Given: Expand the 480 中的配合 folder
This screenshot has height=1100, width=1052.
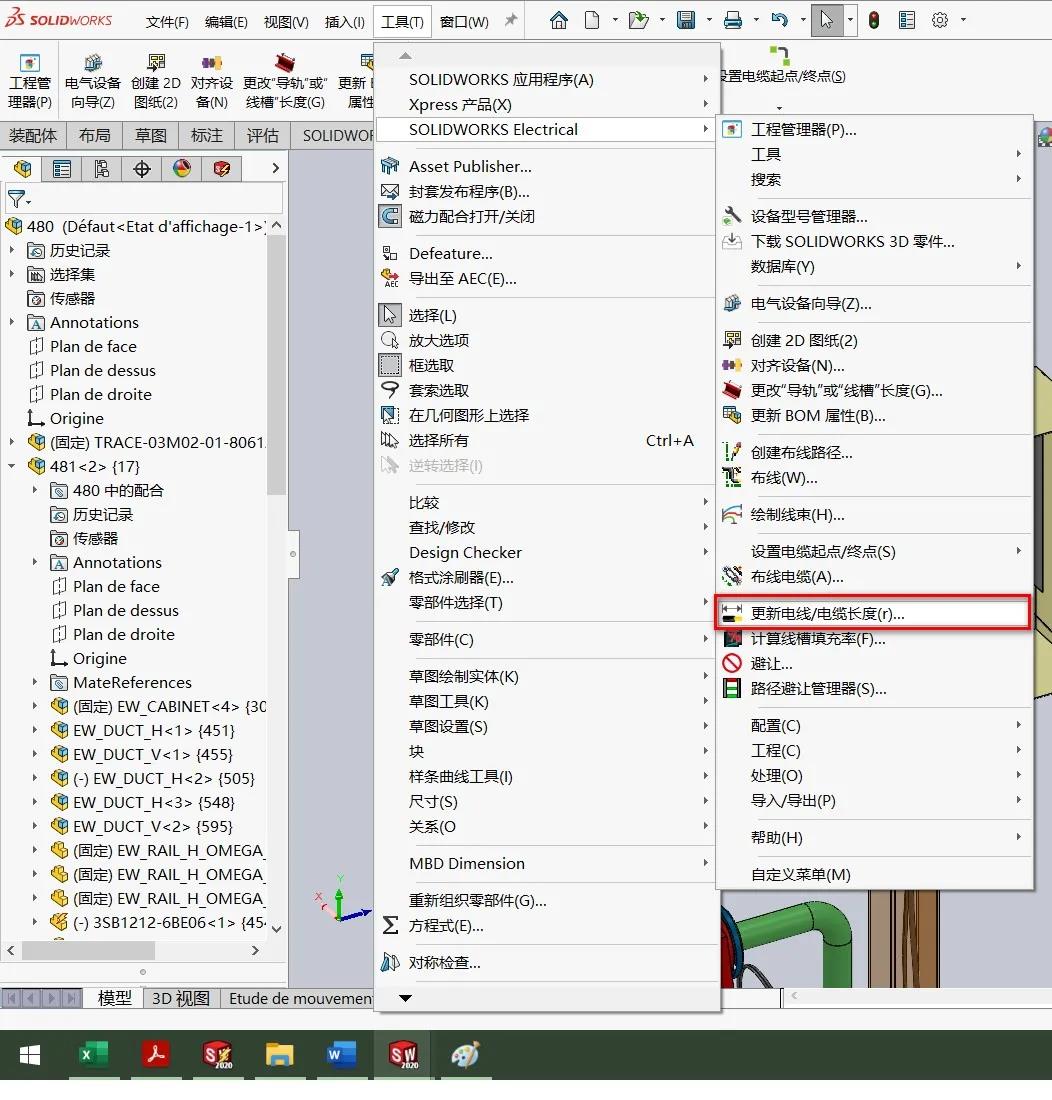Looking at the screenshot, I should (x=34, y=490).
